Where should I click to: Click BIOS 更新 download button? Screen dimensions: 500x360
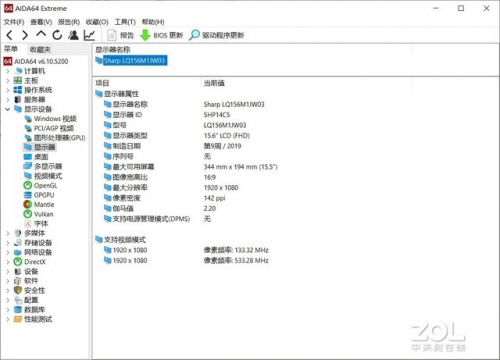click(x=161, y=35)
